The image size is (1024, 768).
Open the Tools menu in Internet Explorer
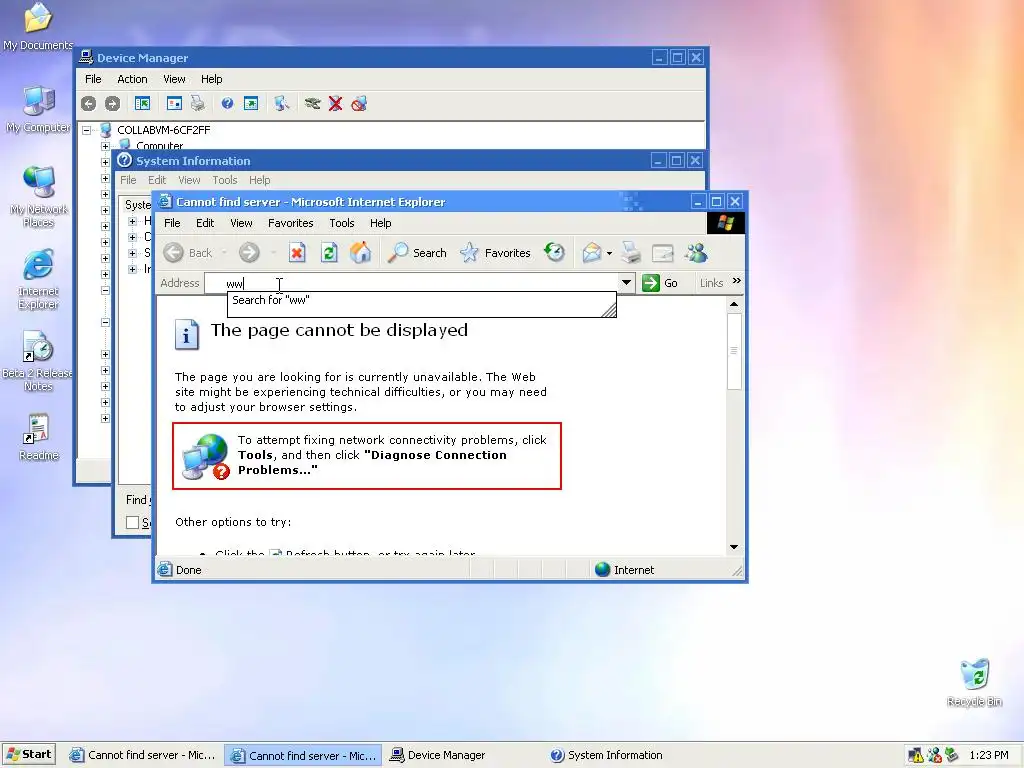point(342,223)
